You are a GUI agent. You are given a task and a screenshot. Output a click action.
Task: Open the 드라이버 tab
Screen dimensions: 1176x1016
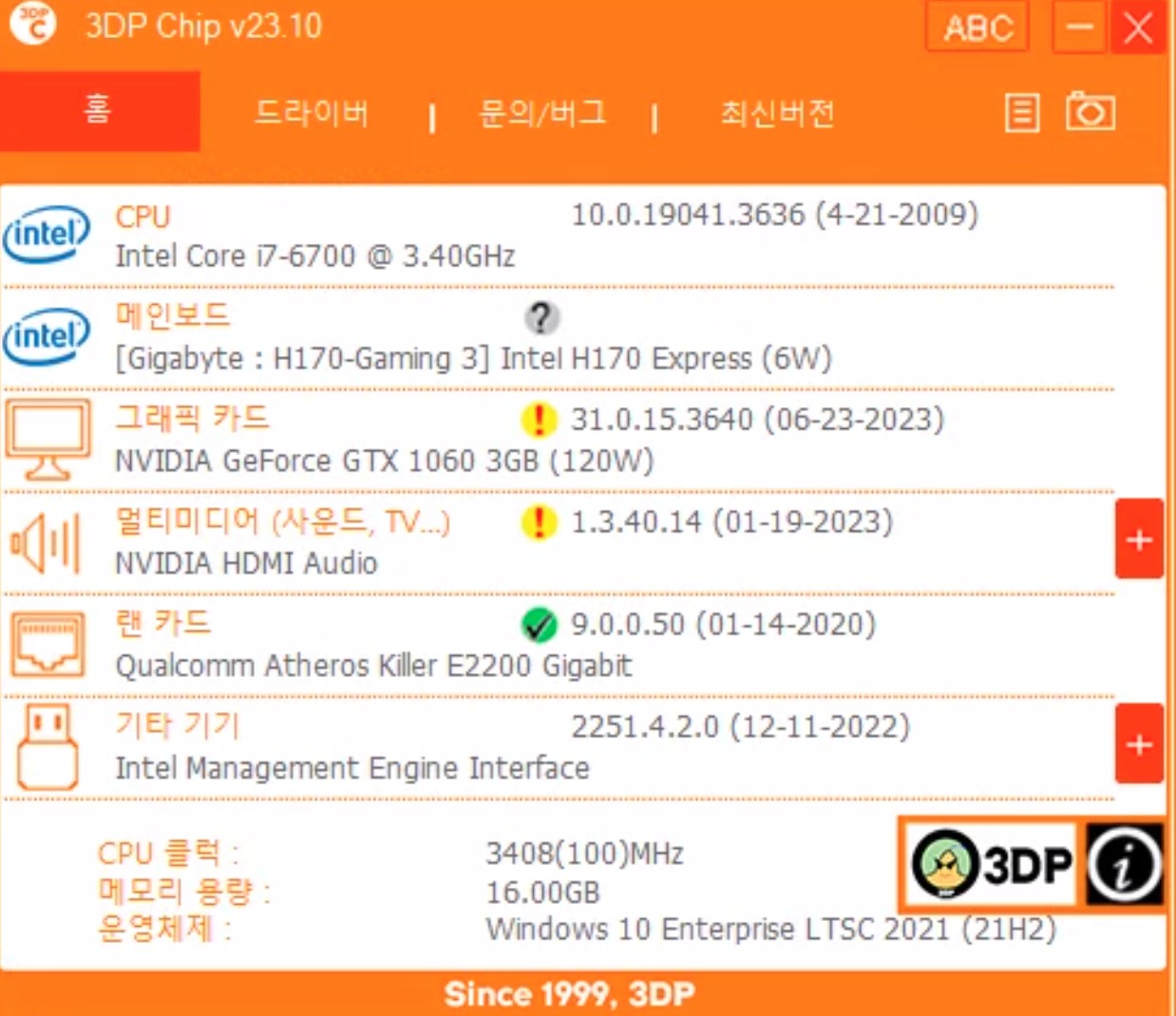pyautogui.click(x=312, y=113)
